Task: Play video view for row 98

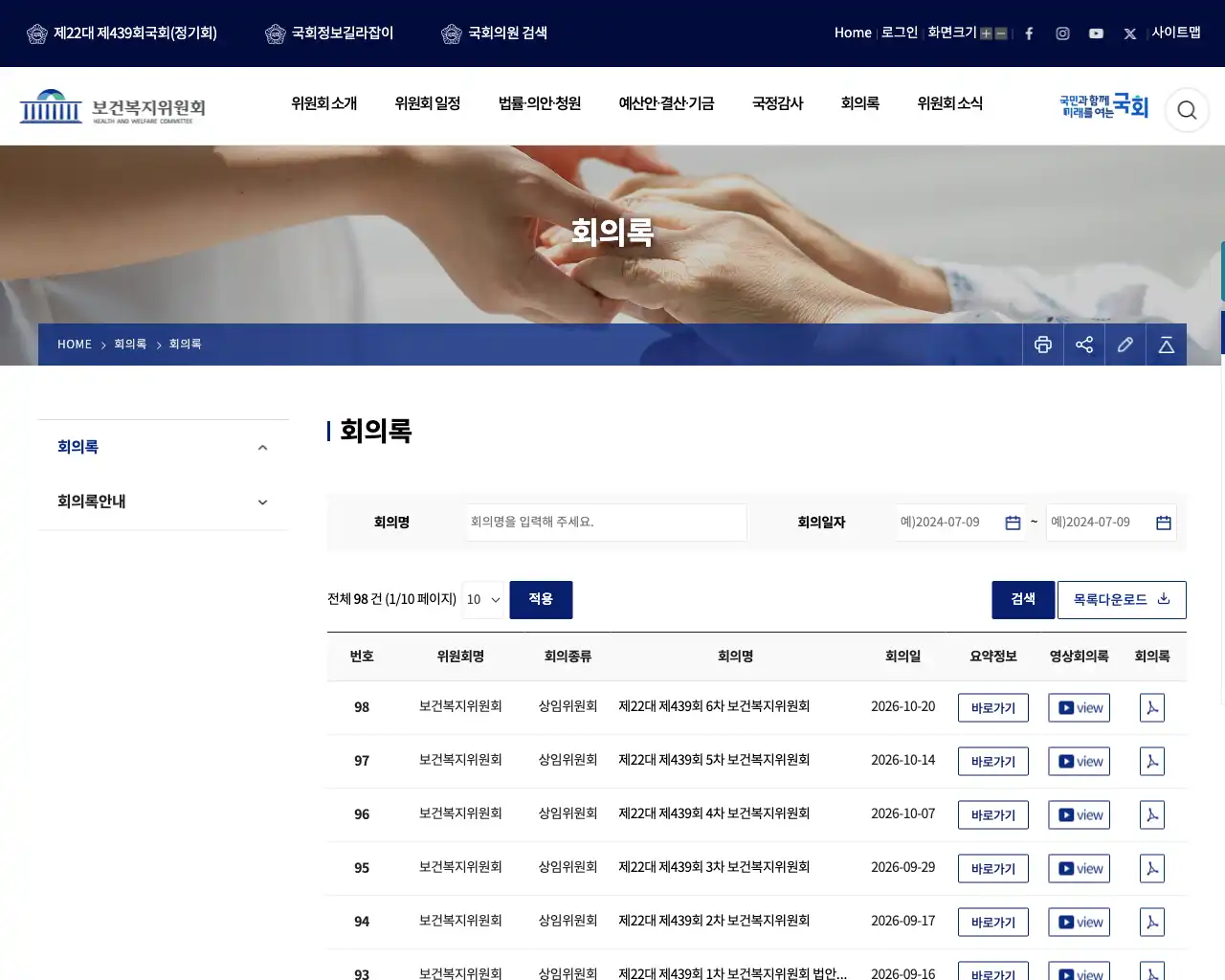Action: 1080,708
